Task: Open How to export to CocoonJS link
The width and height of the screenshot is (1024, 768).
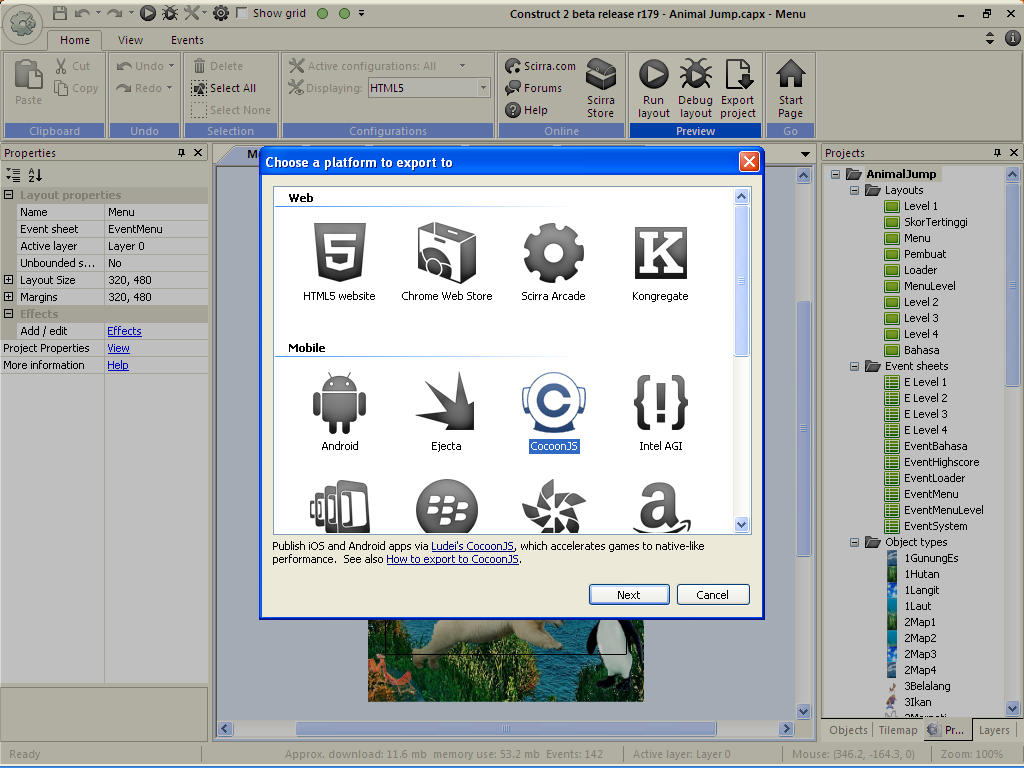Action: (x=453, y=559)
